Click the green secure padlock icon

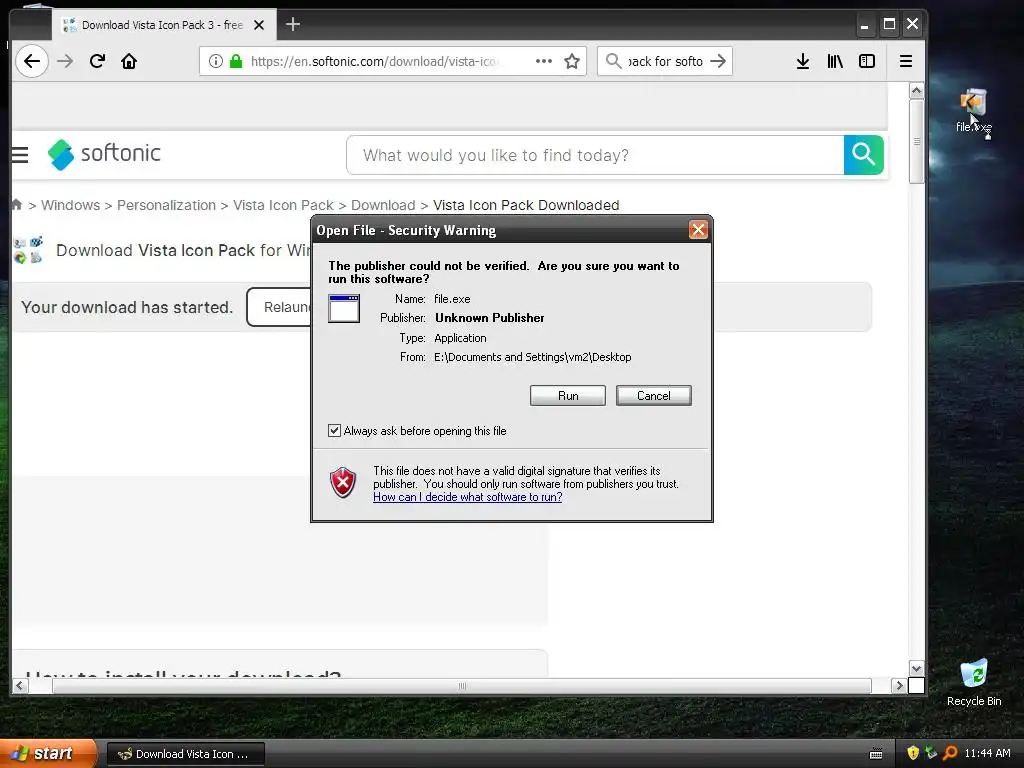coord(236,61)
